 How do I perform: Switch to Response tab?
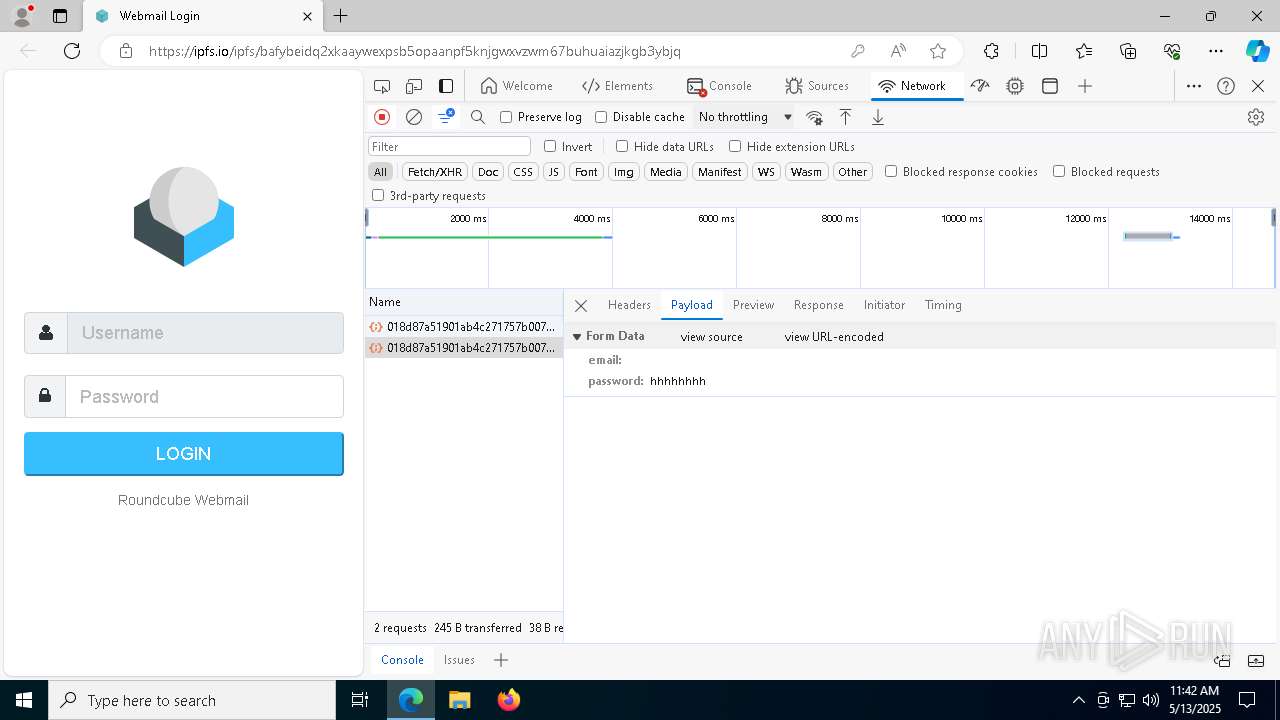pos(818,305)
